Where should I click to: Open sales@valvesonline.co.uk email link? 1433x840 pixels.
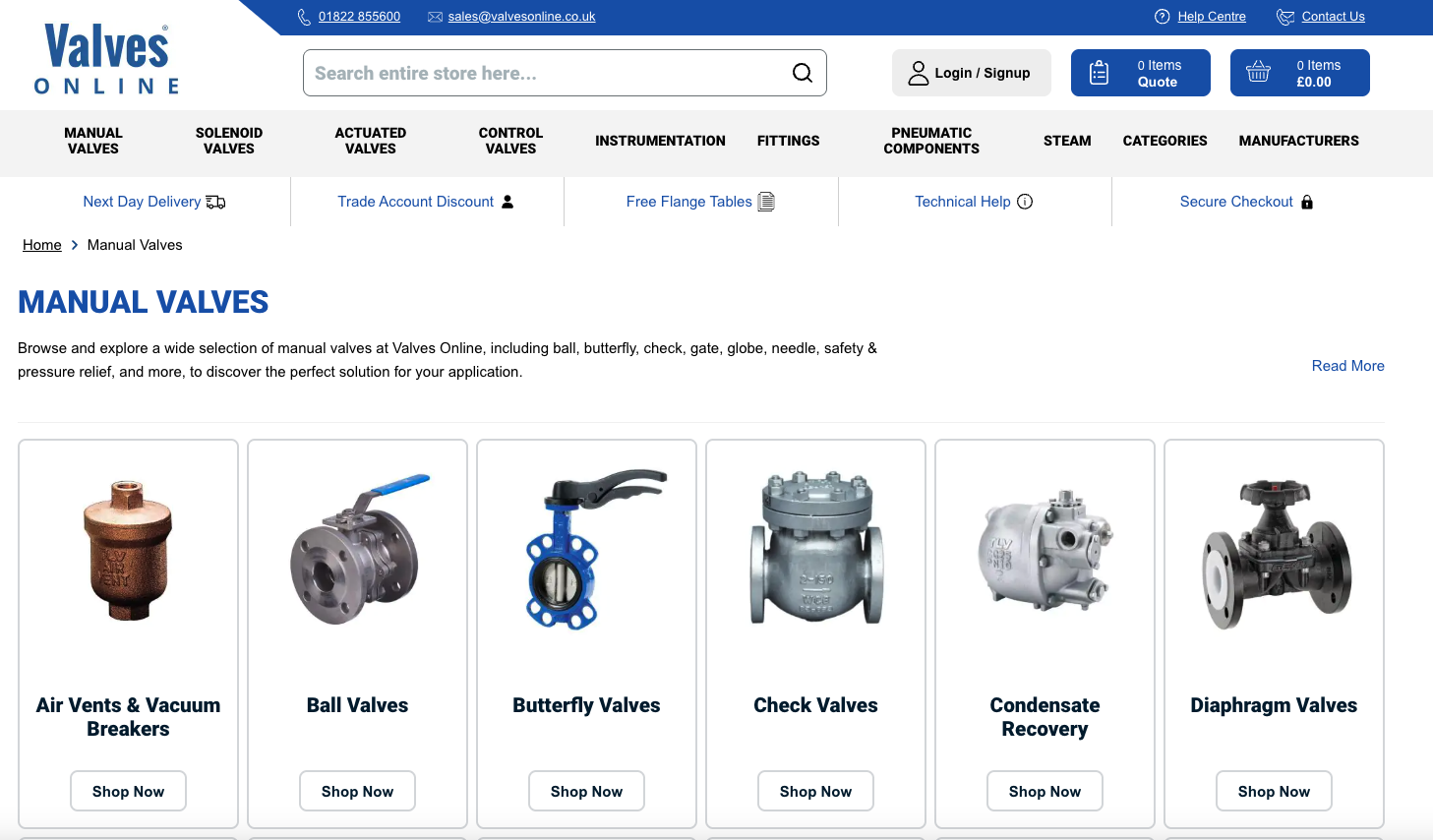click(521, 17)
